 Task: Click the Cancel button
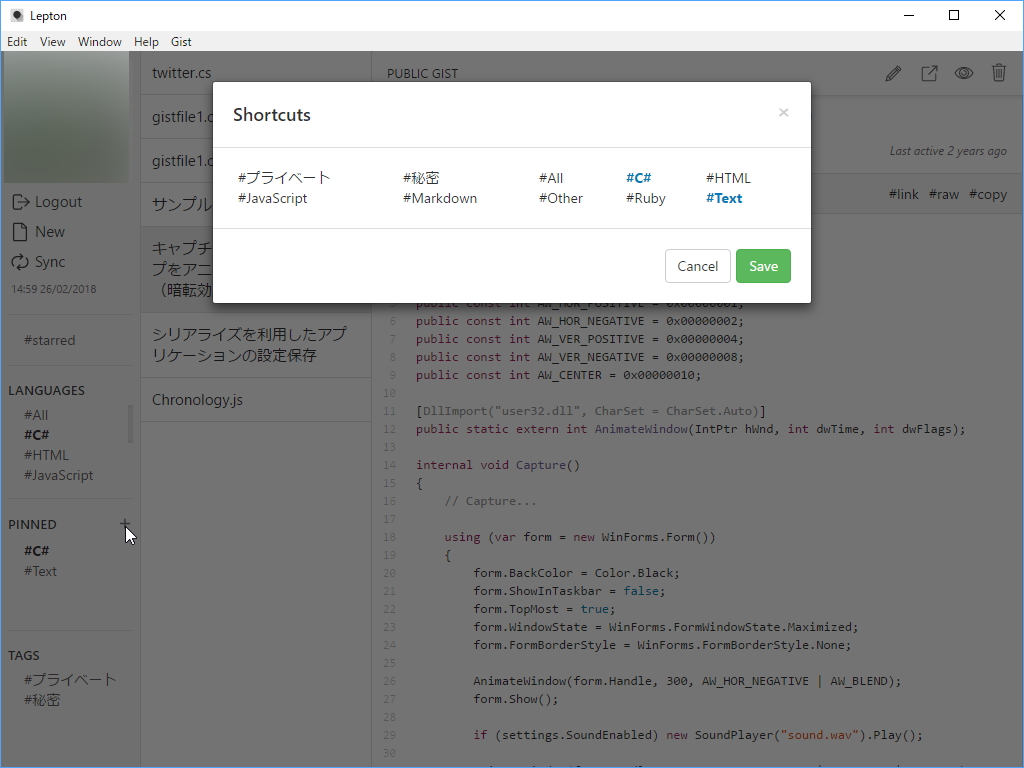[697, 266]
